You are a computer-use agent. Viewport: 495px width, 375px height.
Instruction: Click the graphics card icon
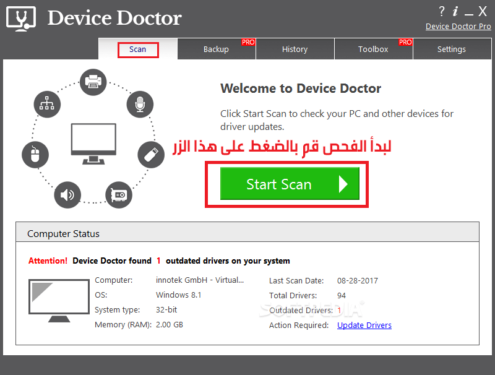(119, 195)
